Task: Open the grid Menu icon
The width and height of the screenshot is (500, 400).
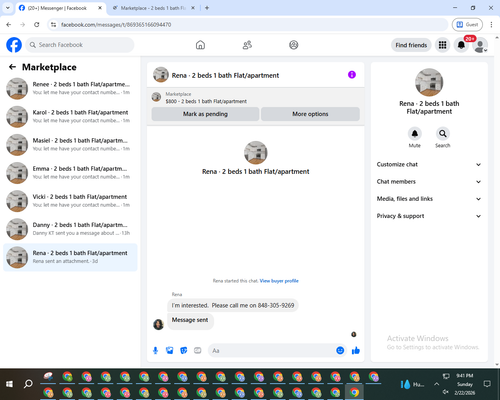Action: pos(442,45)
